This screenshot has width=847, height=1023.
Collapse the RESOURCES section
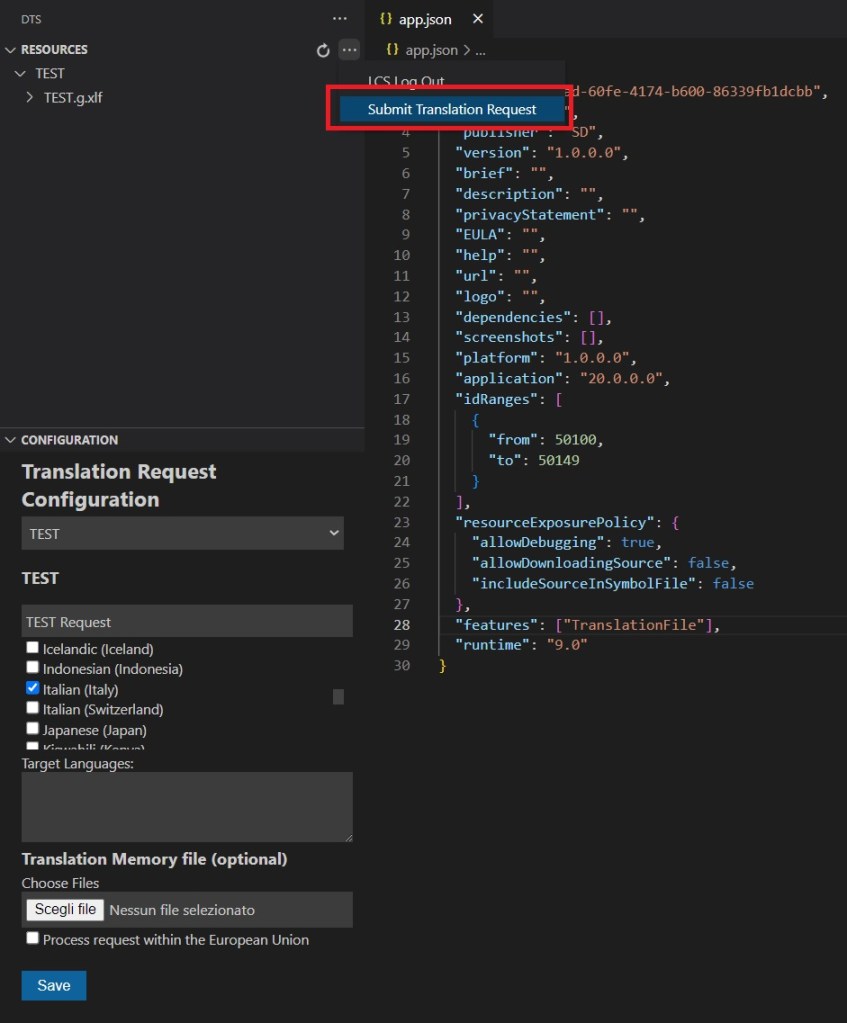(x=11, y=50)
